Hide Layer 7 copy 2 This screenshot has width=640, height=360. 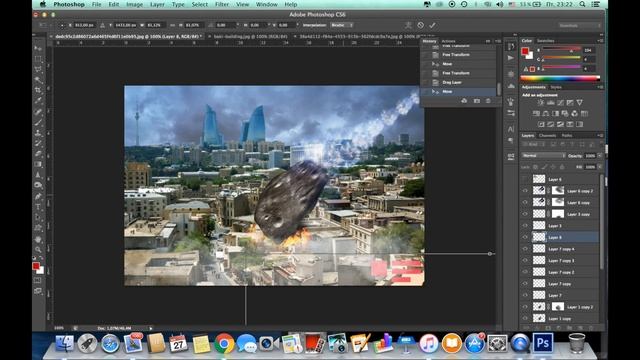(x=525, y=272)
